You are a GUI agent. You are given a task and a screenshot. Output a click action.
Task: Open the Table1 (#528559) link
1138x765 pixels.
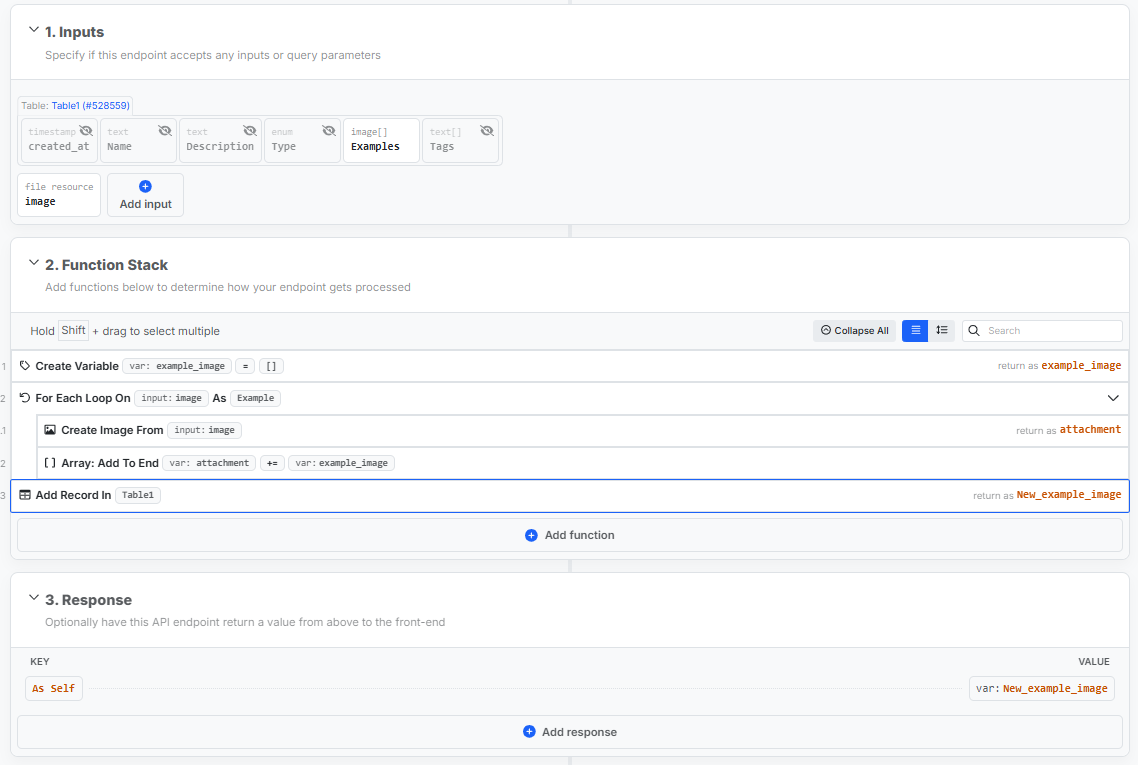(x=90, y=105)
